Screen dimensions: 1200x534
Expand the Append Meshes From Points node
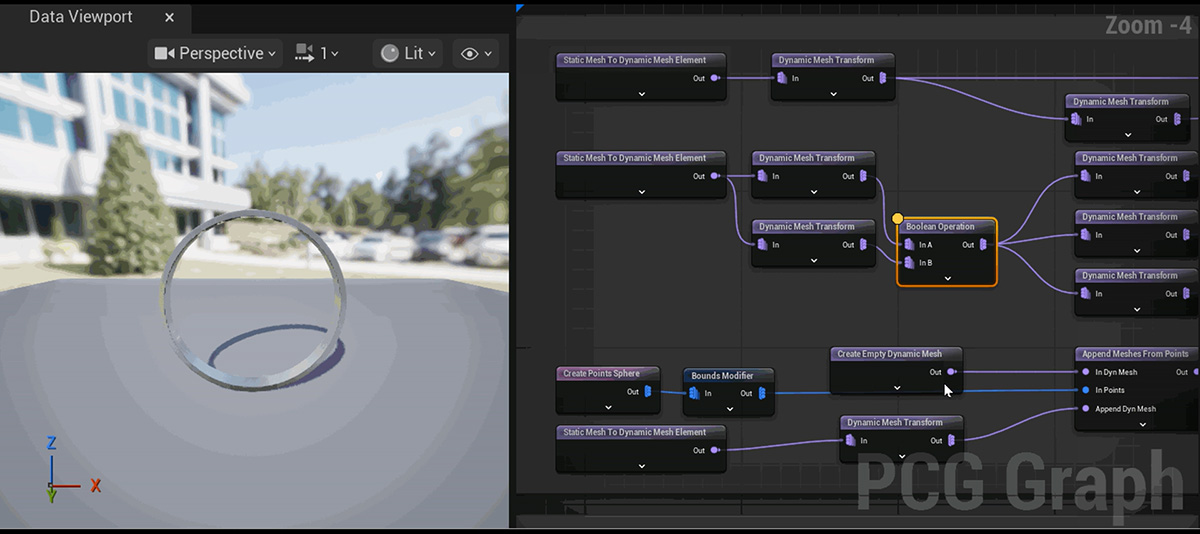pos(1141,424)
